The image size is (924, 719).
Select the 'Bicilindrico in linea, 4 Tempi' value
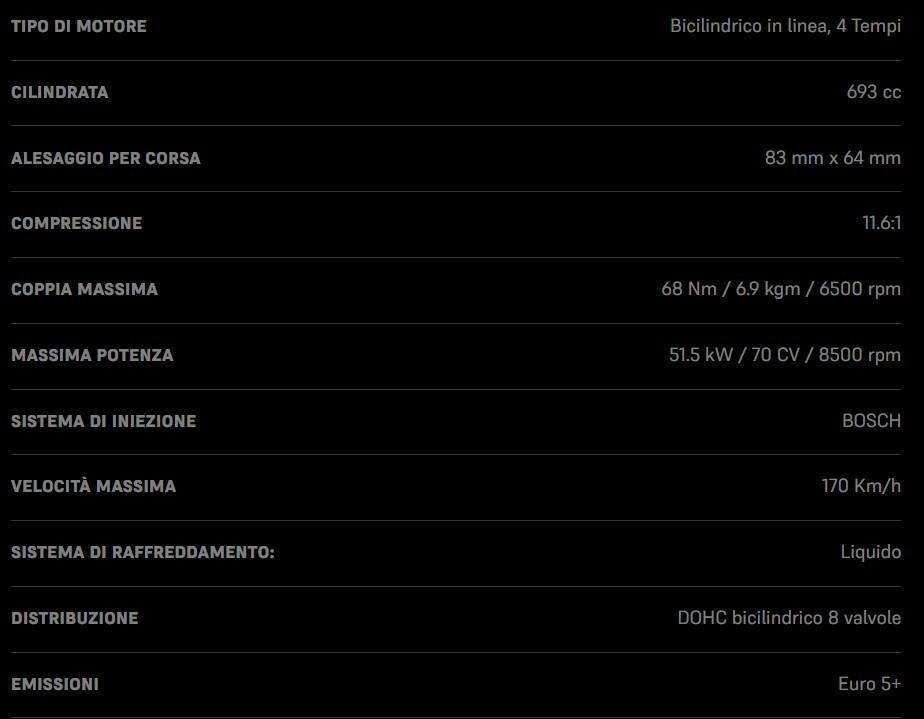pyautogui.click(x=785, y=26)
